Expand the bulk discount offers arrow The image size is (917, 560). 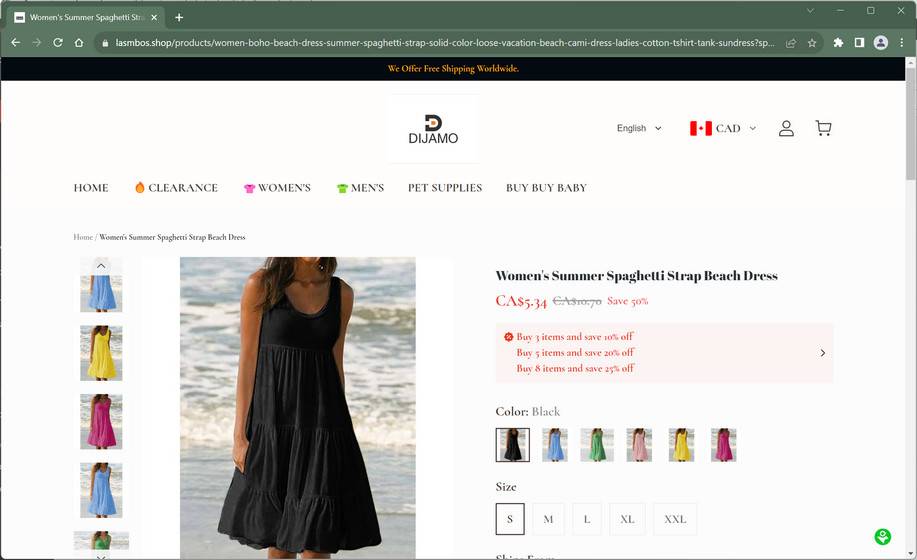[823, 353]
